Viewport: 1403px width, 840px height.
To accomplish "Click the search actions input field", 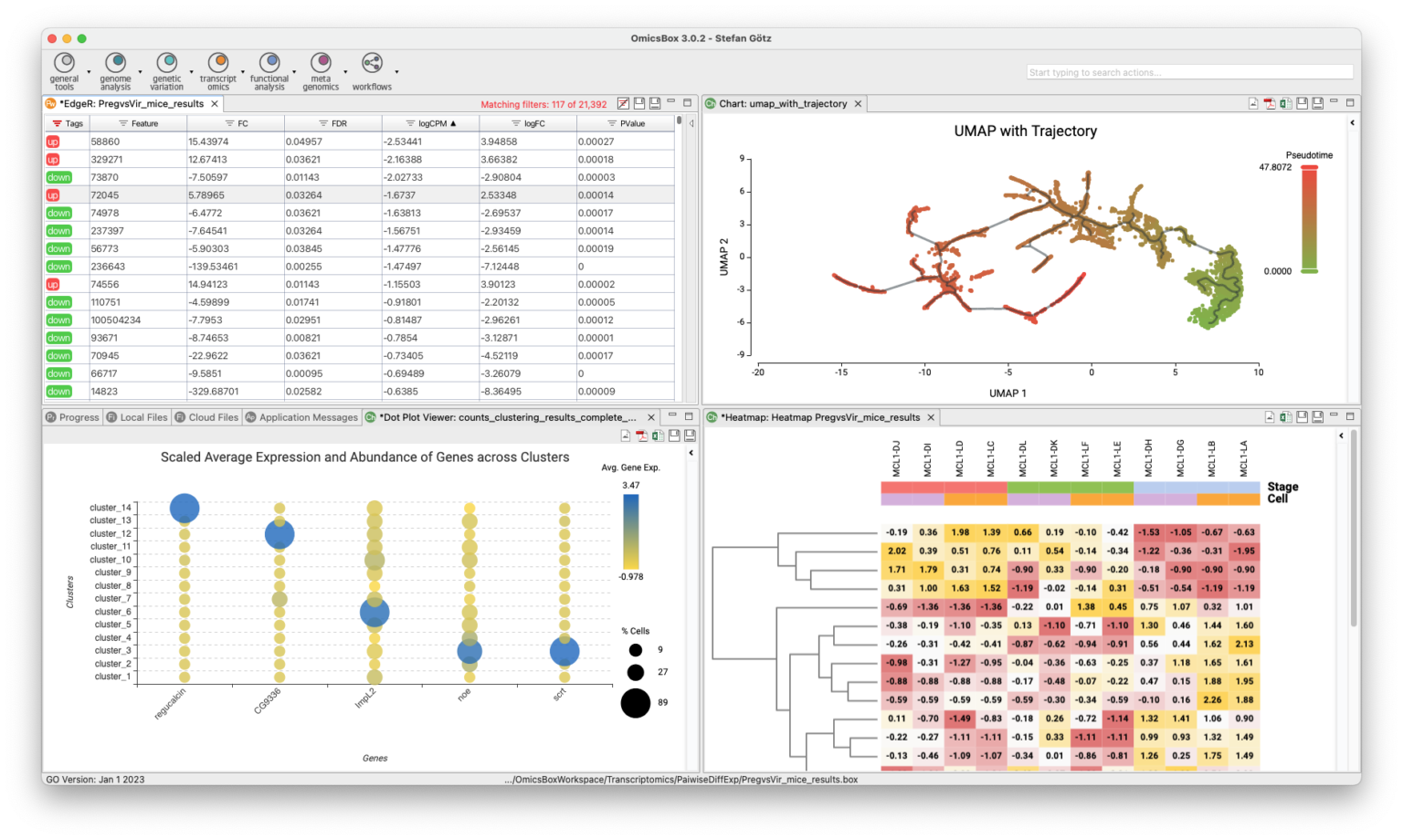I will point(1187,71).
